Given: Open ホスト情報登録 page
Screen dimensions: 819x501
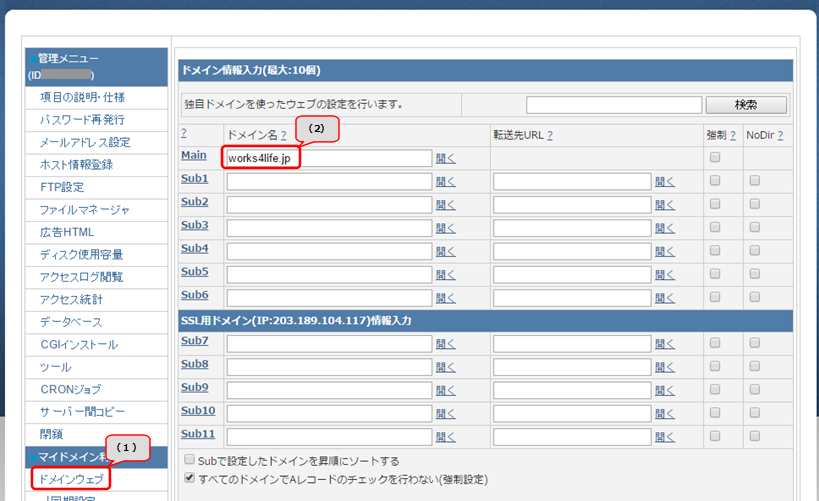Looking at the screenshot, I should coord(76,165).
